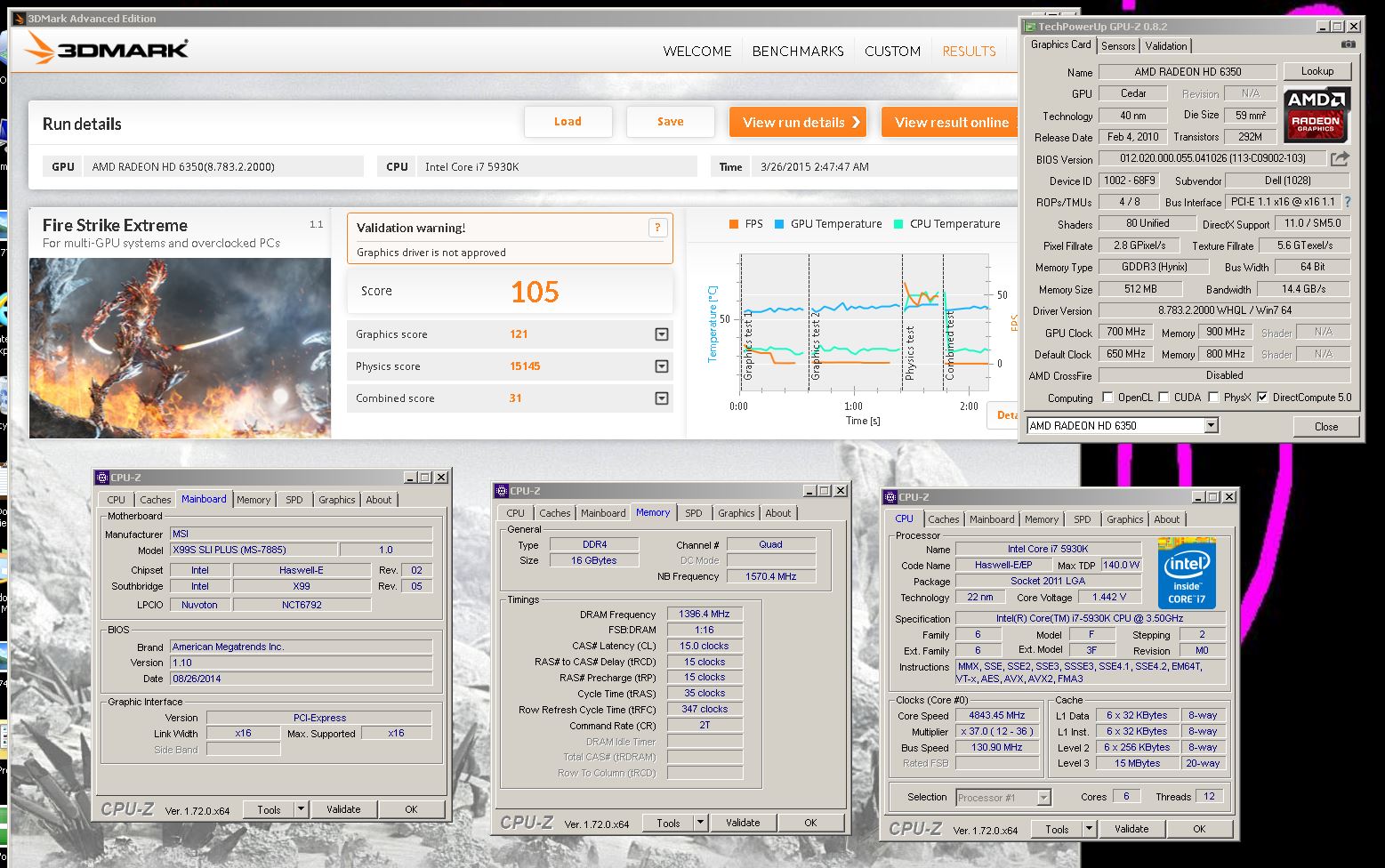Viewport: 1385px width, 868px height.
Task: Click the overall score 105
Action: [x=535, y=292]
